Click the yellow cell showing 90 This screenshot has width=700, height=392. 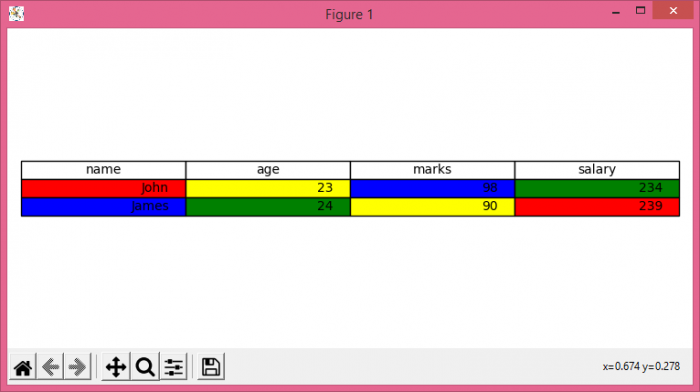tap(433, 207)
